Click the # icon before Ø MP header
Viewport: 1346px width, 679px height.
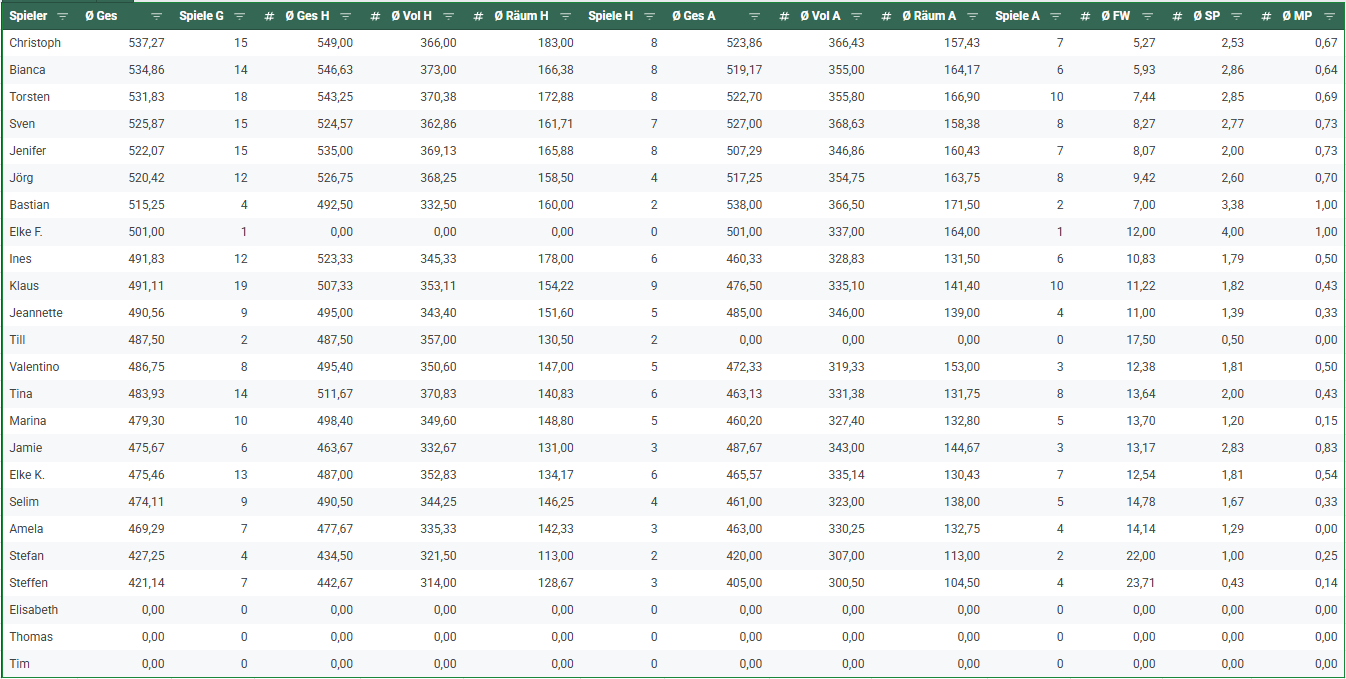point(1266,17)
